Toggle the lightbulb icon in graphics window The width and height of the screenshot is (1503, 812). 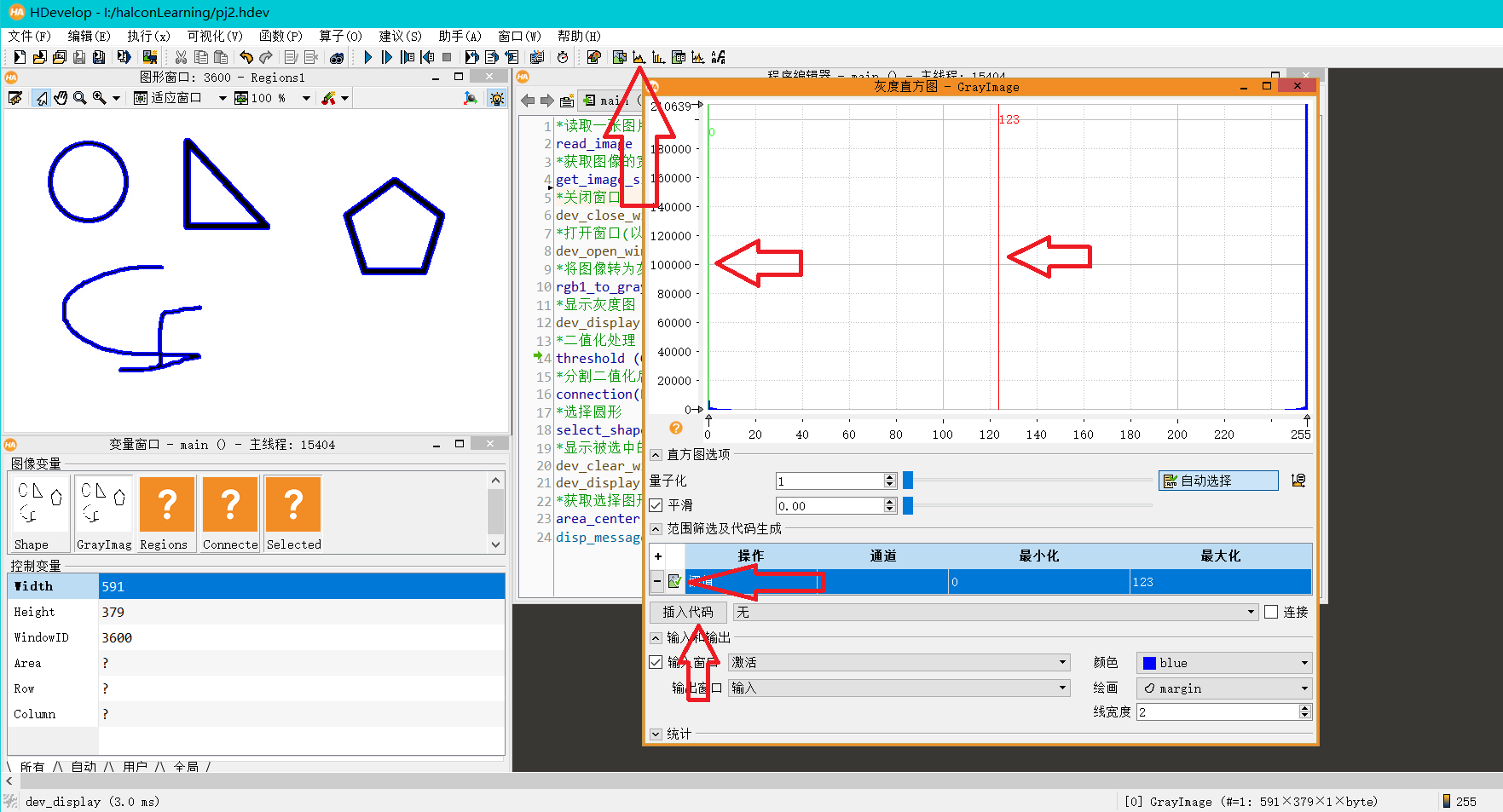coord(496,98)
